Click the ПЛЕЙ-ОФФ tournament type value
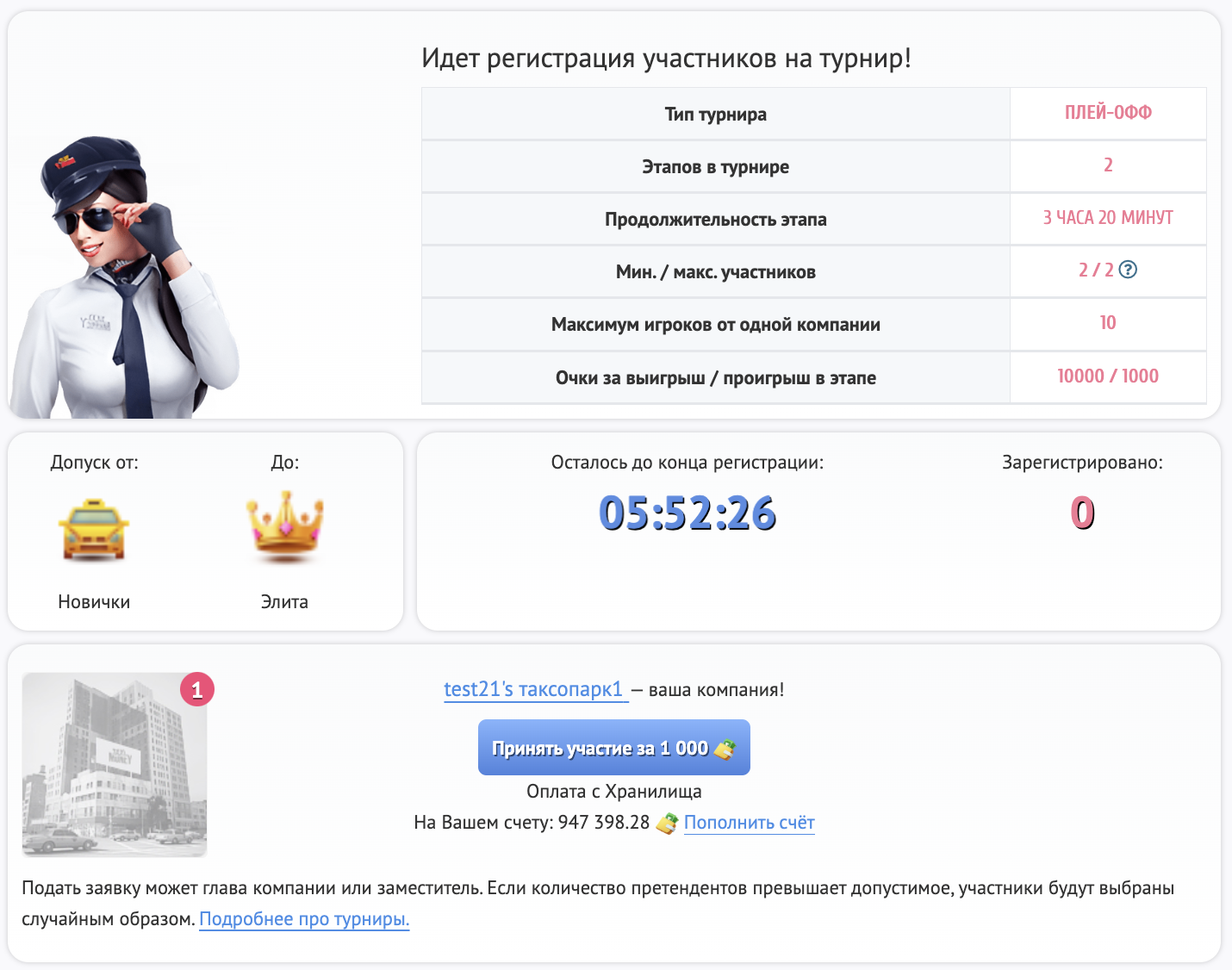 (x=1108, y=113)
